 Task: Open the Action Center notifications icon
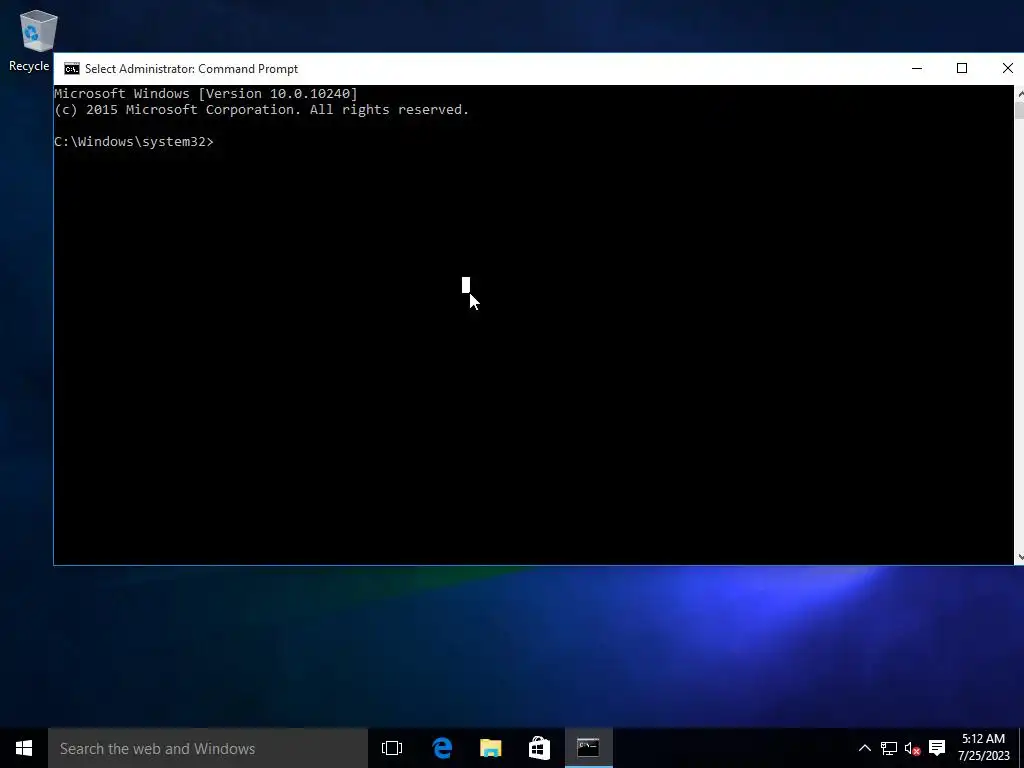click(x=937, y=748)
